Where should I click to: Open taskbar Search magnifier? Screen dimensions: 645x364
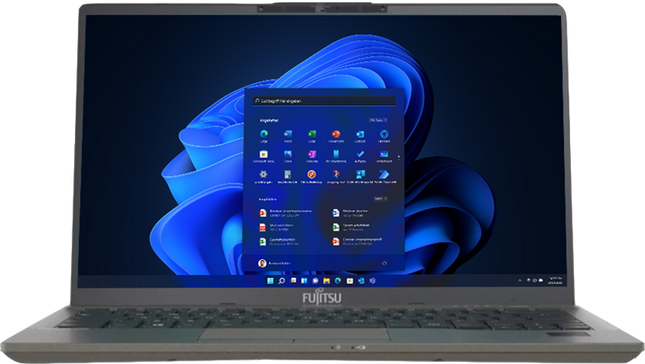coord(282,281)
